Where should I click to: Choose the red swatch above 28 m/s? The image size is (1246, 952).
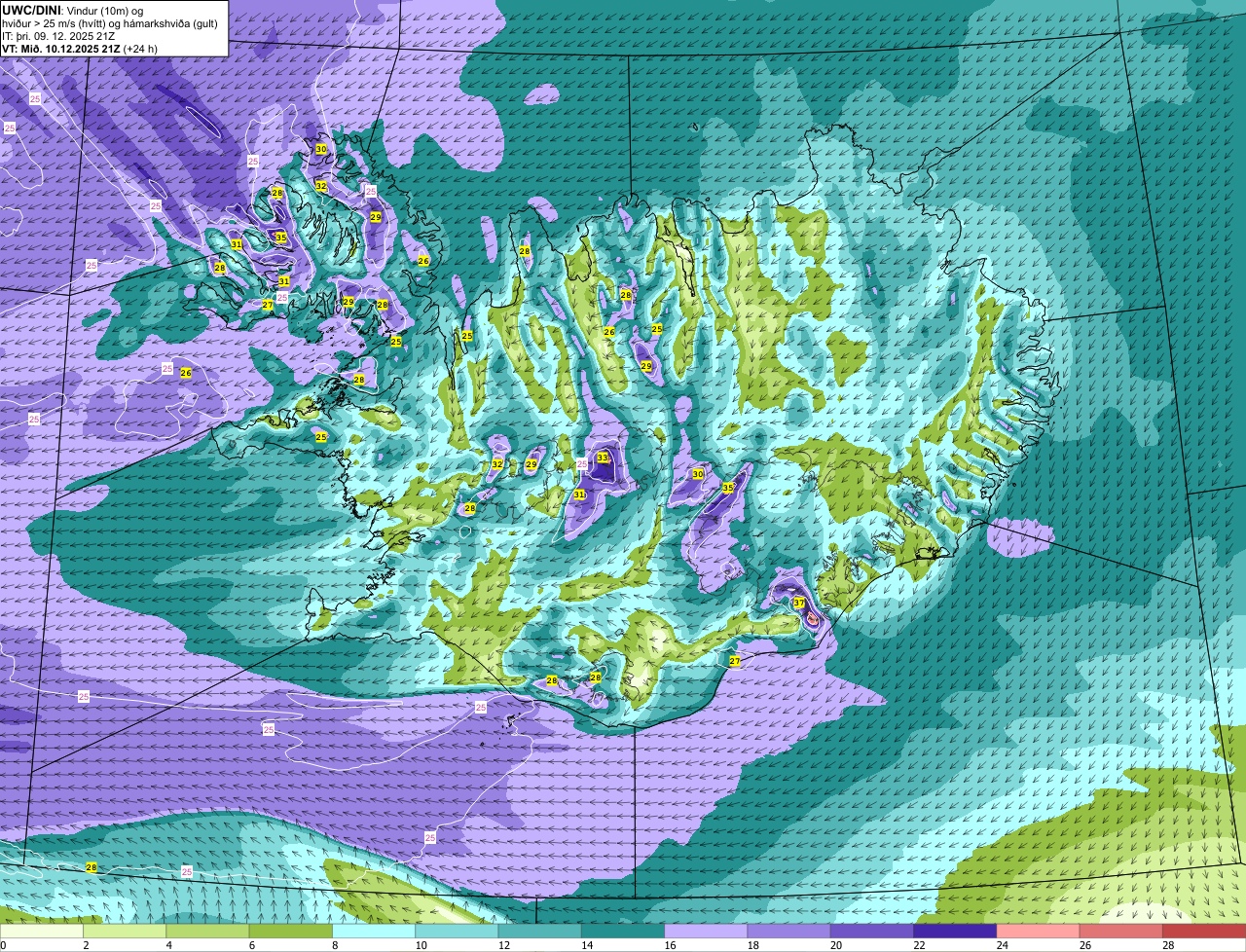pos(1204,932)
